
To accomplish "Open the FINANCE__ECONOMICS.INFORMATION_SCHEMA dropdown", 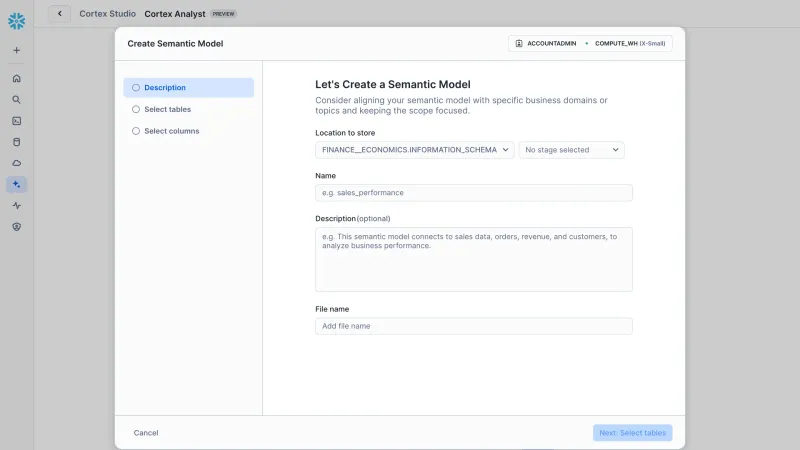I will pyautogui.click(x=415, y=150).
